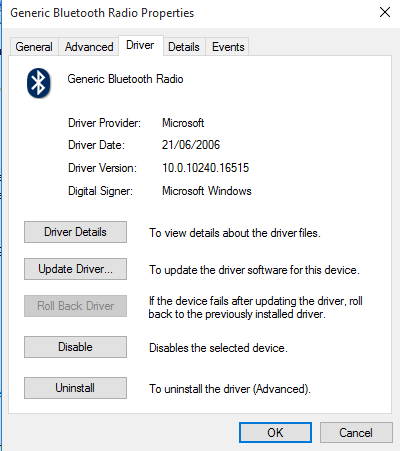Switch to the General tab
Screen dimensions: 400x451
(34, 47)
